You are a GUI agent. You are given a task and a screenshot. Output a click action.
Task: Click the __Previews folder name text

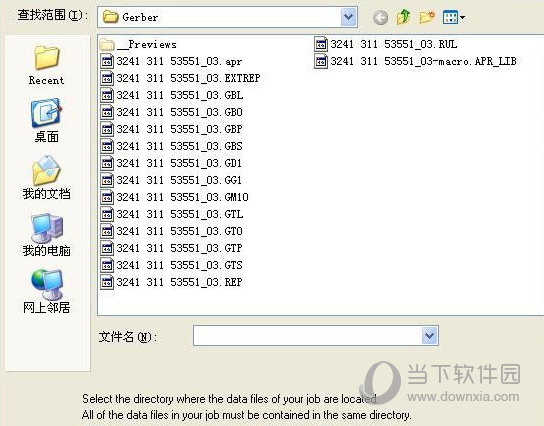click(147, 44)
